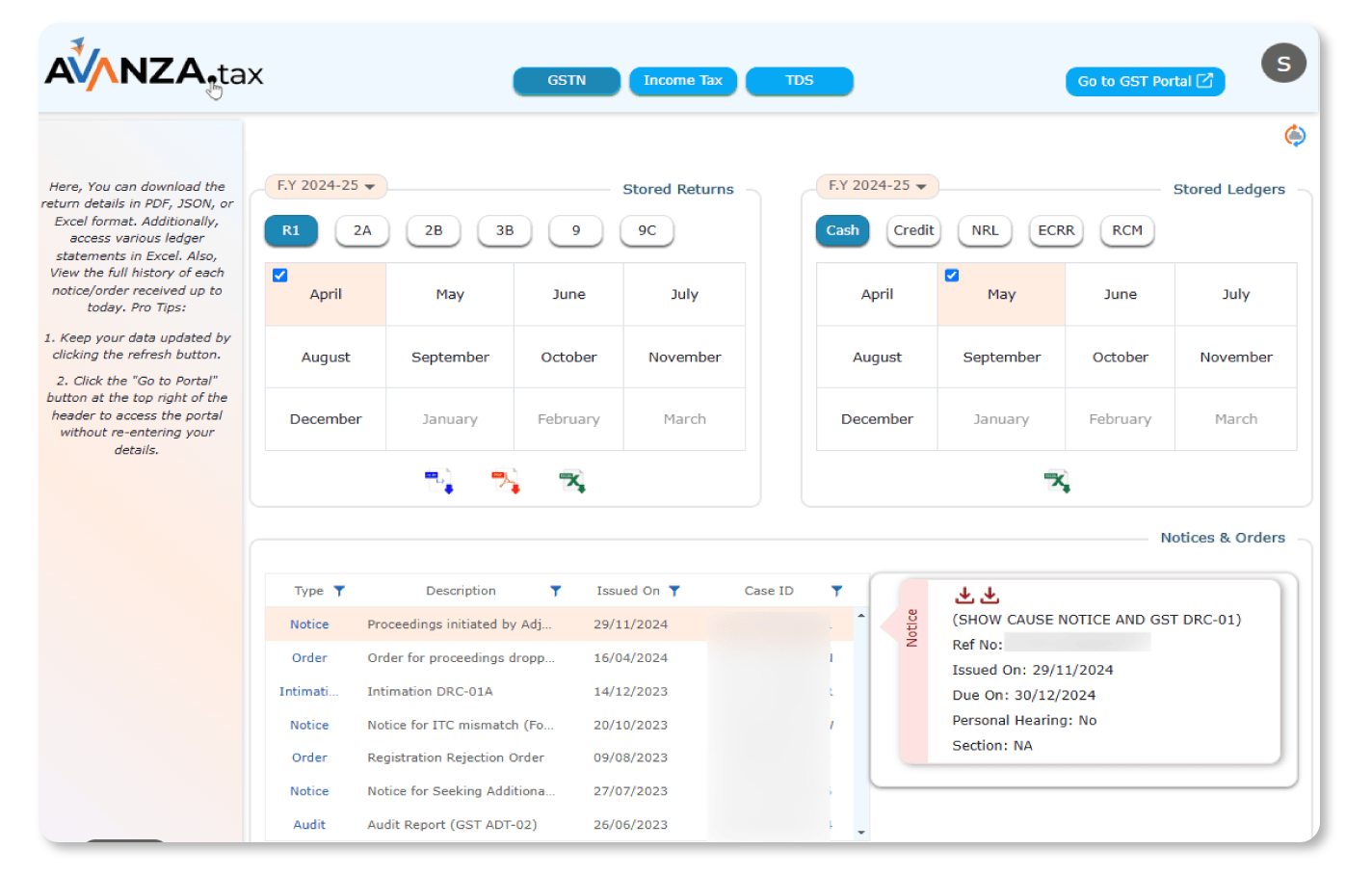1372x876 pixels.
Task: Switch to the GSTN tab
Action: coord(567,81)
